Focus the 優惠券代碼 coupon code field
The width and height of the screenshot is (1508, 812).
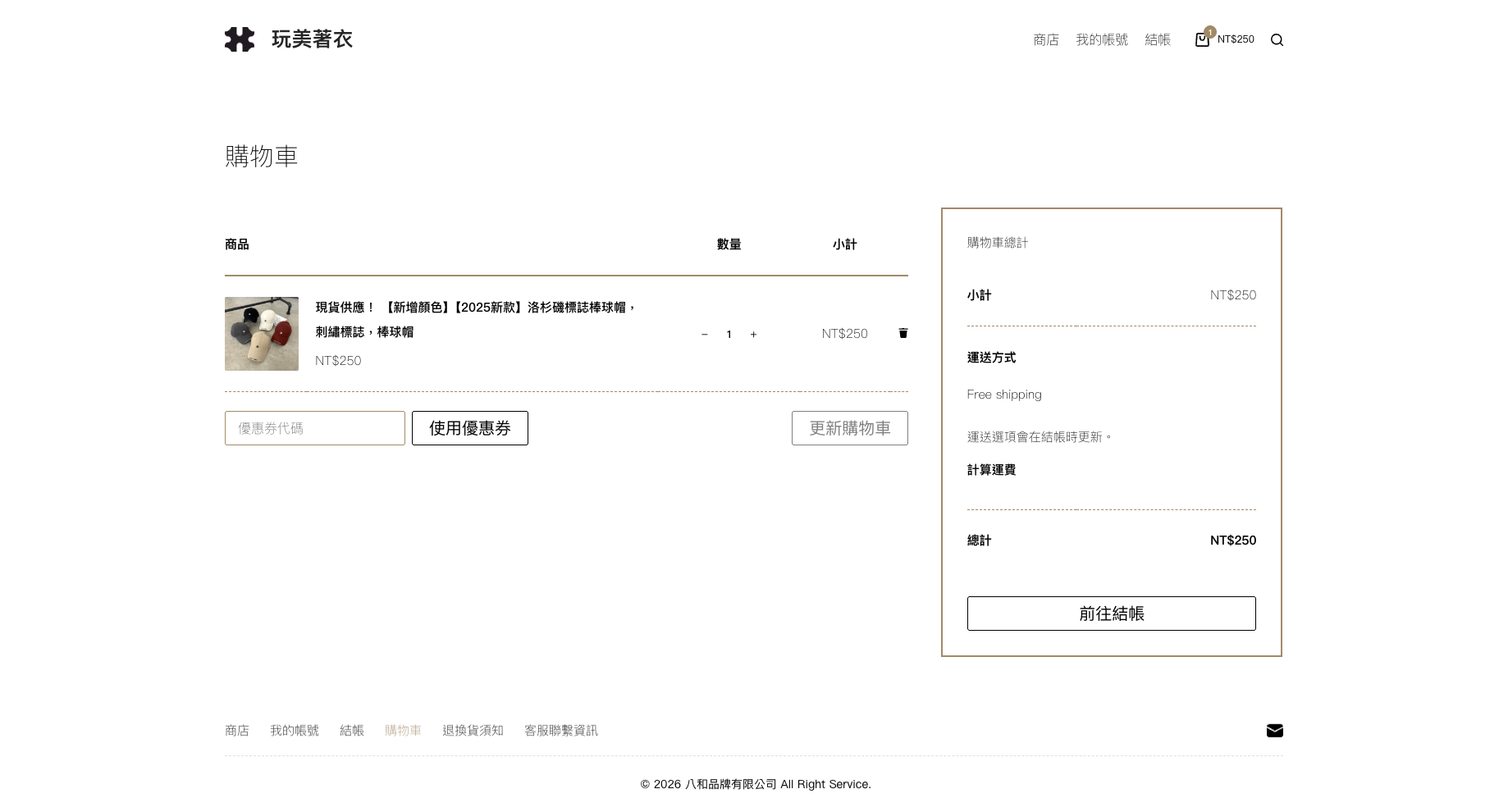[315, 428]
